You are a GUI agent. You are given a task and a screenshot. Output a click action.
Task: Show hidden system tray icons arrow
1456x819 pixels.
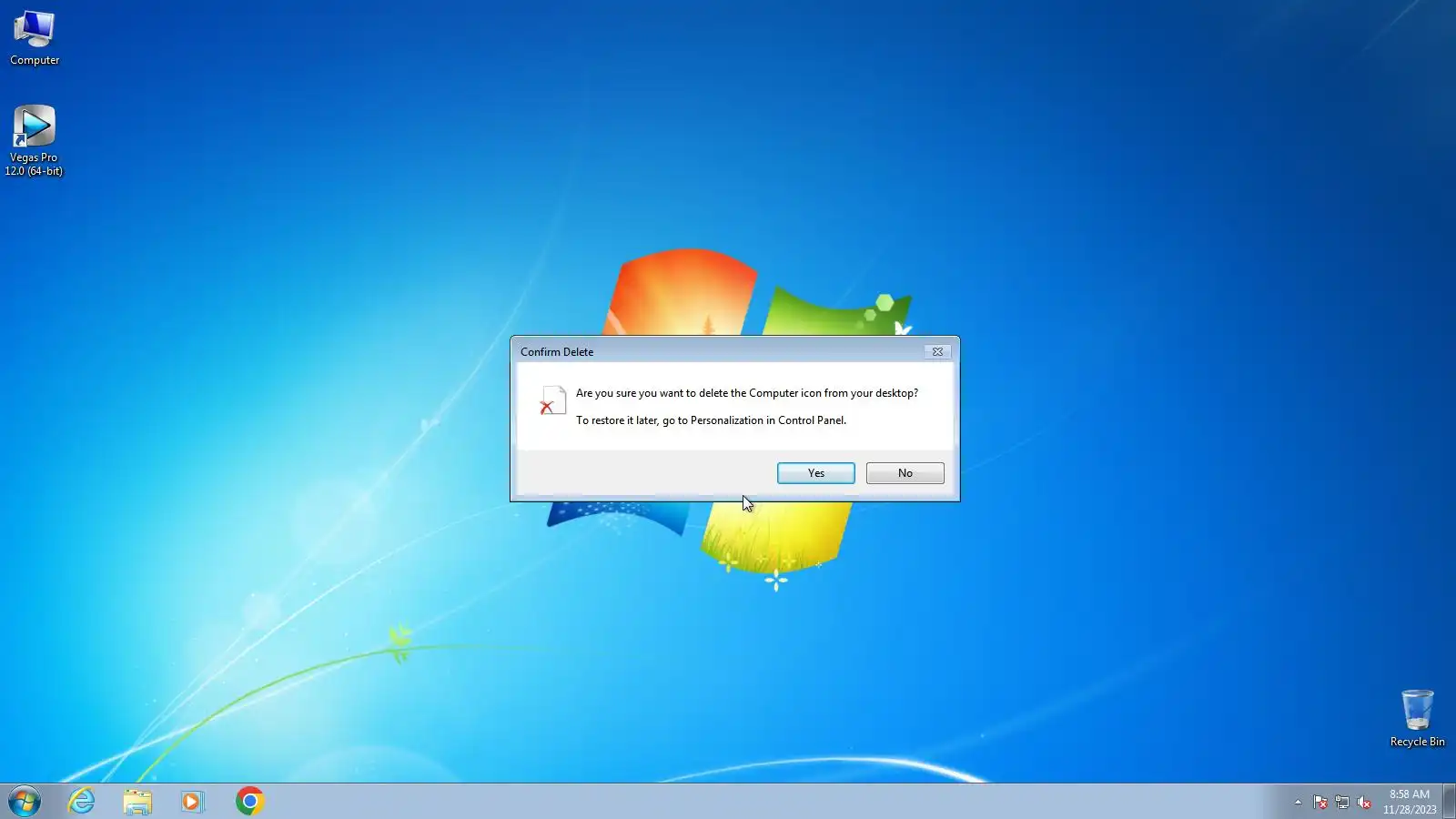click(x=1298, y=802)
